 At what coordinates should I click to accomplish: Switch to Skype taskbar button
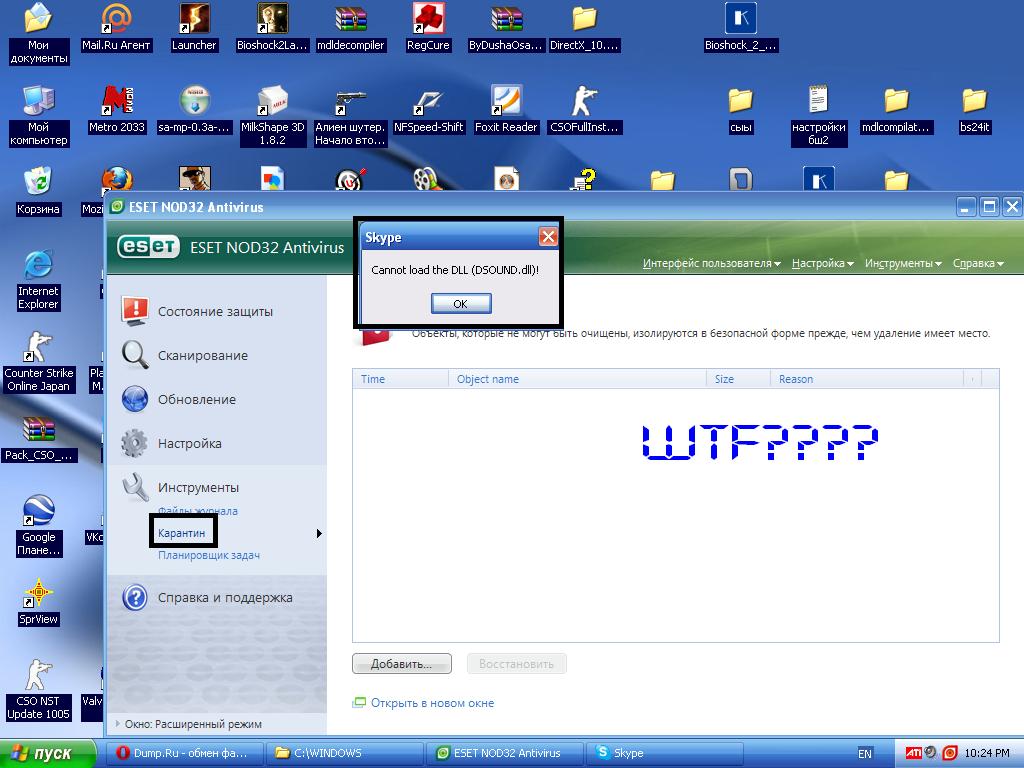click(665, 753)
